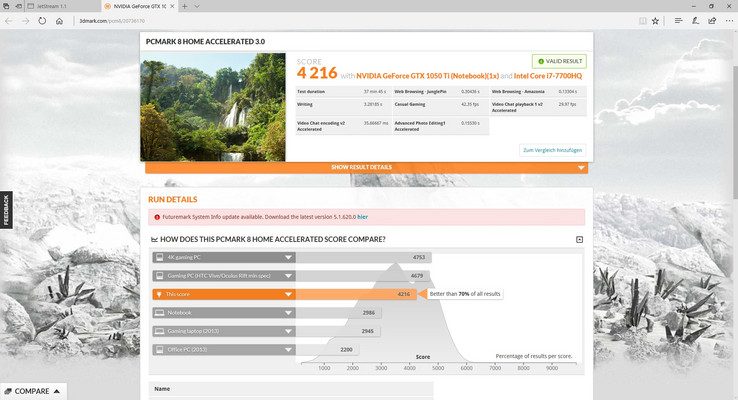Image resolution: width=738 pixels, height=400 pixels.
Task: Open the Hub lines icon
Action: (678, 21)
